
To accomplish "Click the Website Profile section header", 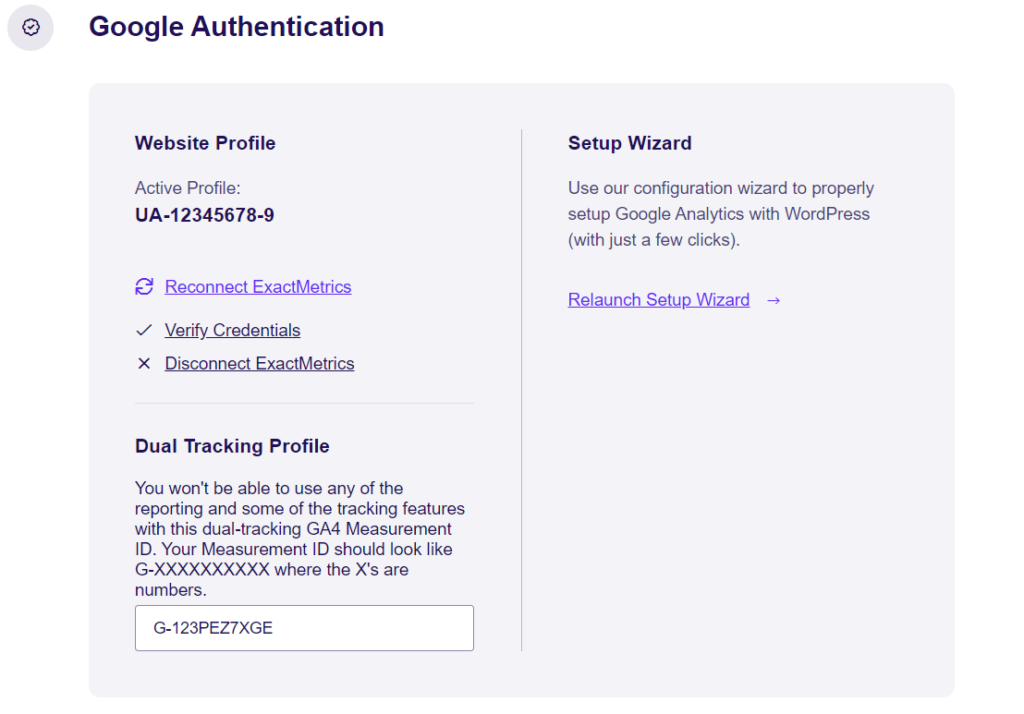I will tap(204, 143).
